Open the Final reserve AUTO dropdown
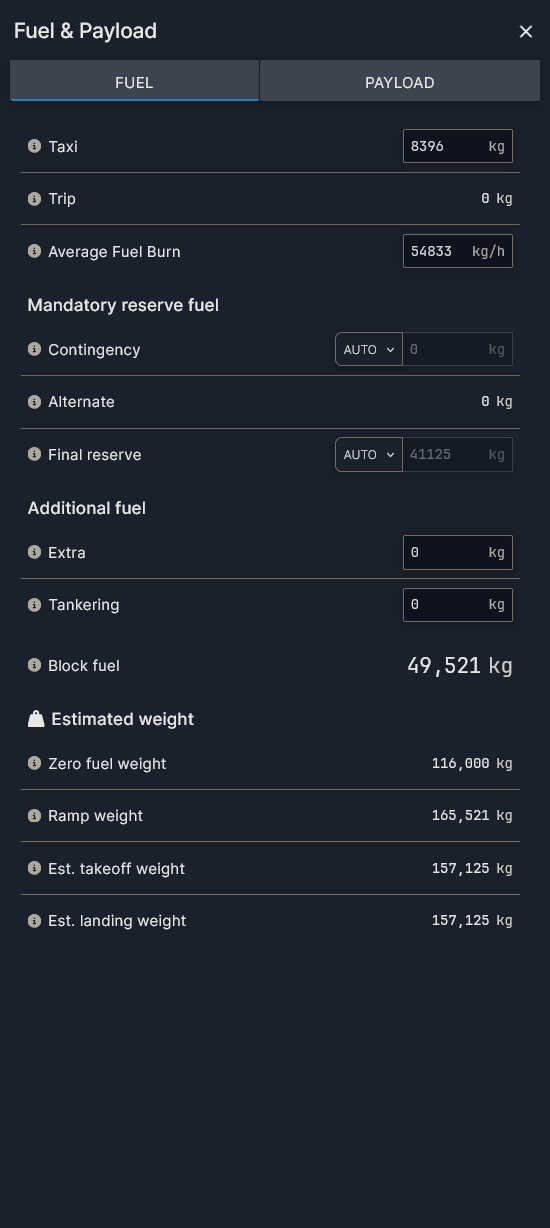Image resolution: width=550 pixels, height=1228 pixels. pos(369,454)
